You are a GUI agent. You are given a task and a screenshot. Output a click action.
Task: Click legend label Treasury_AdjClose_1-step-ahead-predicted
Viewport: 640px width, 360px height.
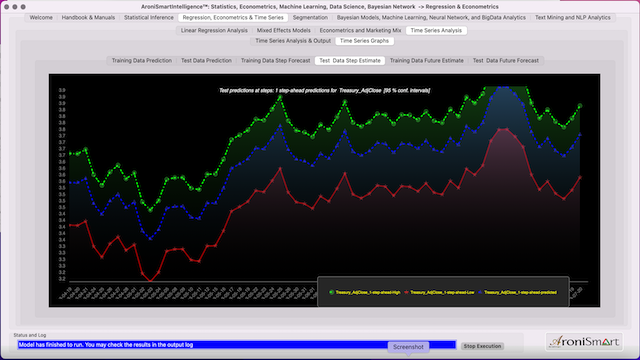(520, 292)
